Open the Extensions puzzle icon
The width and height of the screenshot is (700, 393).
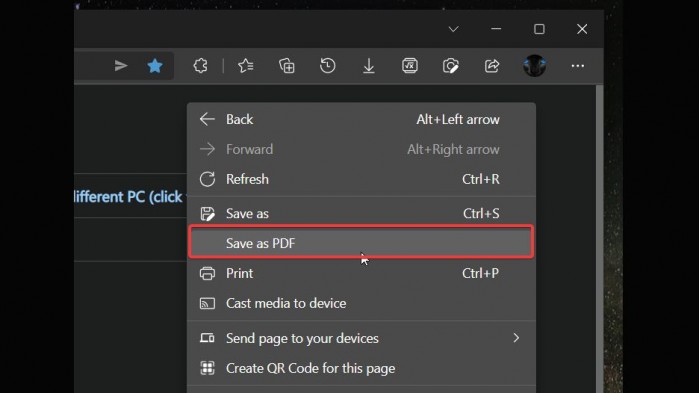click(x=200, y=66)
